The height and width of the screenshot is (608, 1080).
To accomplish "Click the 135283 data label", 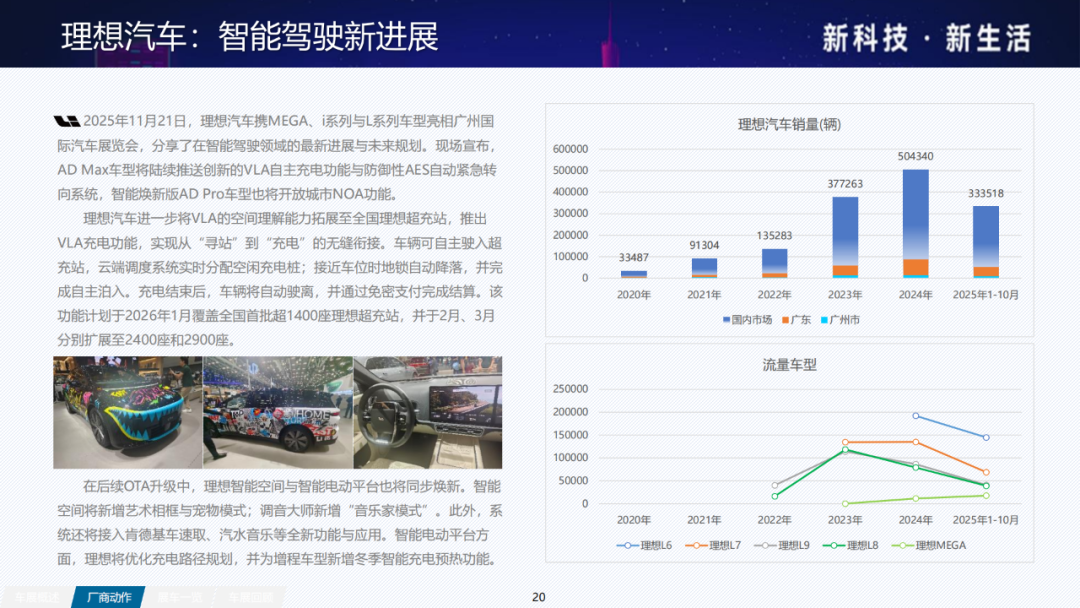I will pyautogui.click(x=774, y=235).
